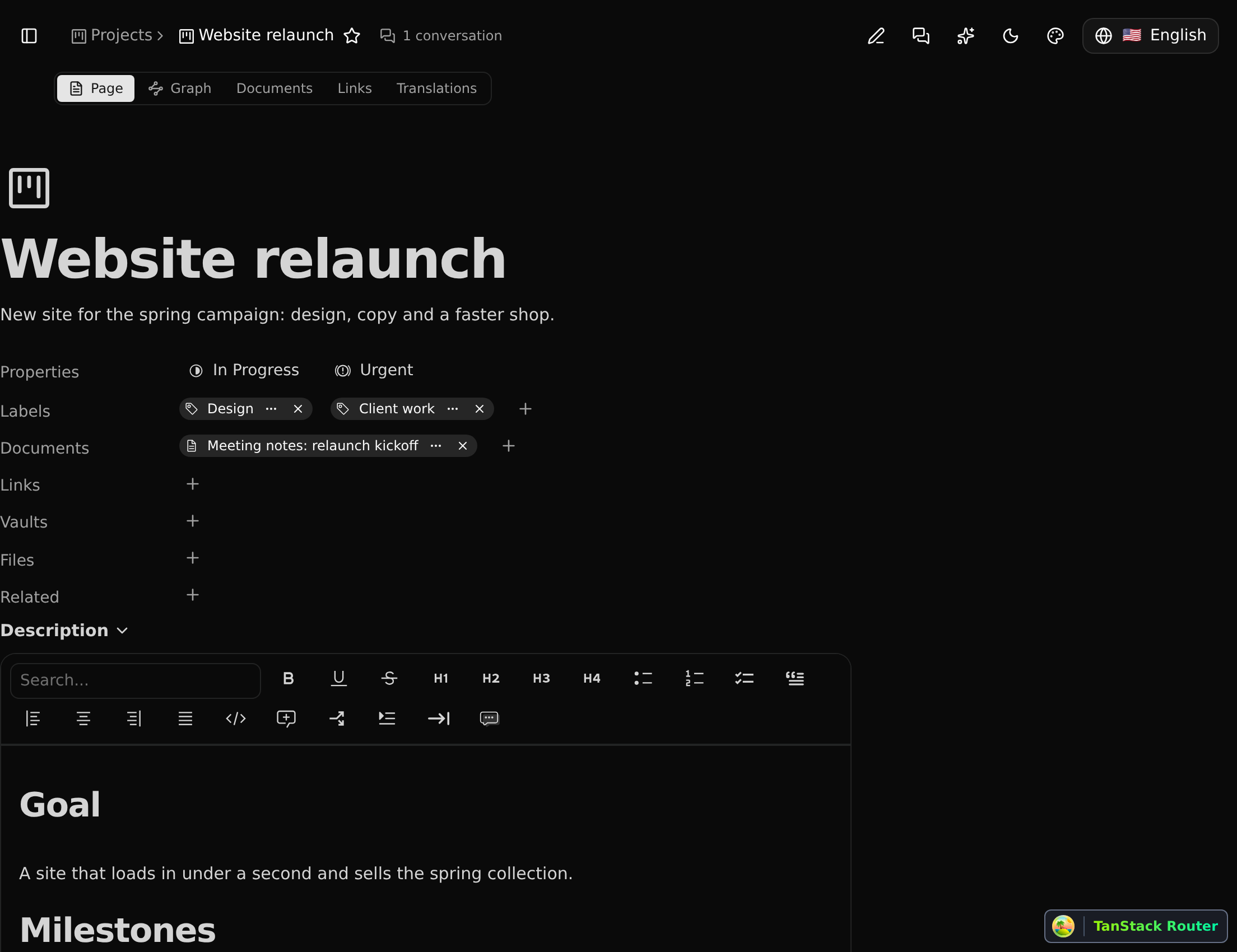Remove the Design label

298,409
